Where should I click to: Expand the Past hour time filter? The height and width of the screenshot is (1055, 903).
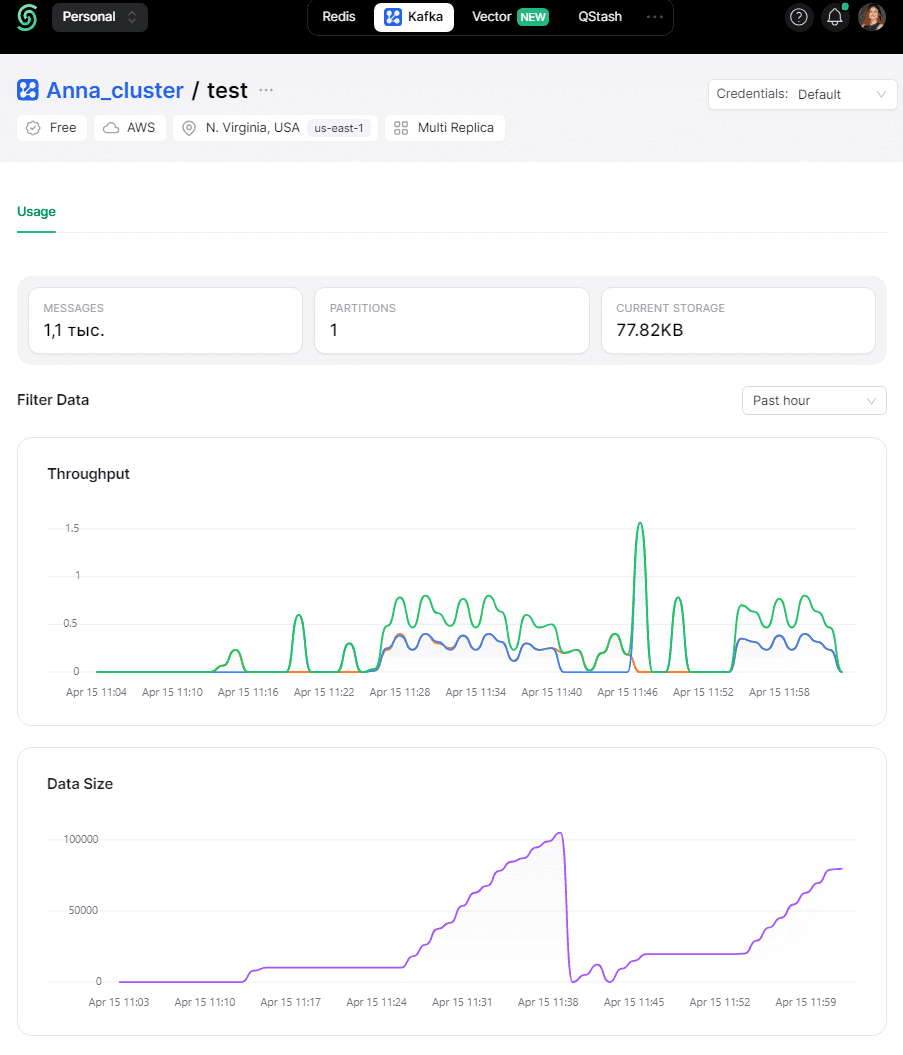coord(814,400)
